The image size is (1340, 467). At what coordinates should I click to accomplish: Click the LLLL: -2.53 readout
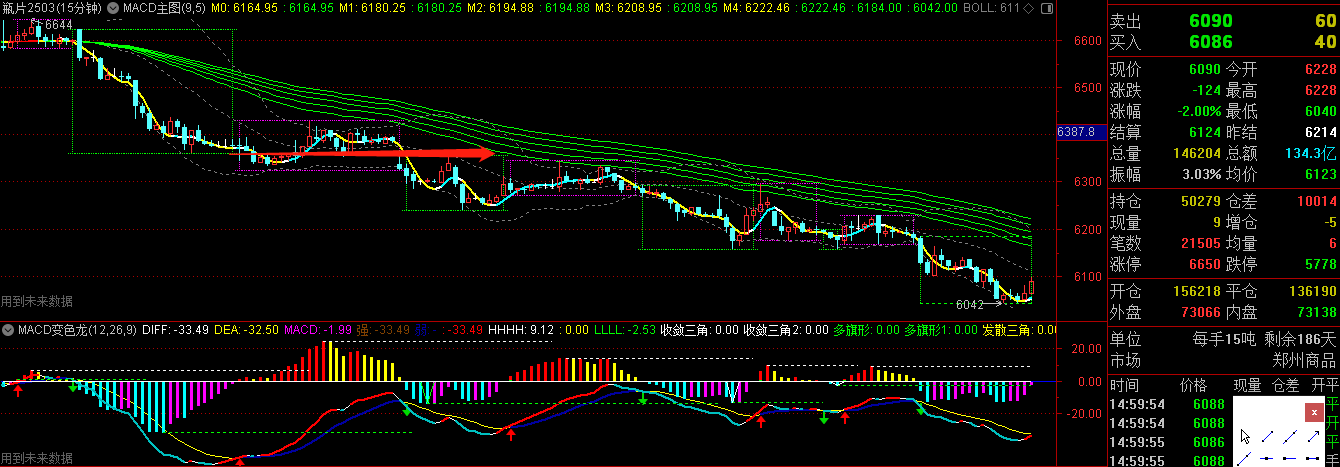click(x=626, y=329)
